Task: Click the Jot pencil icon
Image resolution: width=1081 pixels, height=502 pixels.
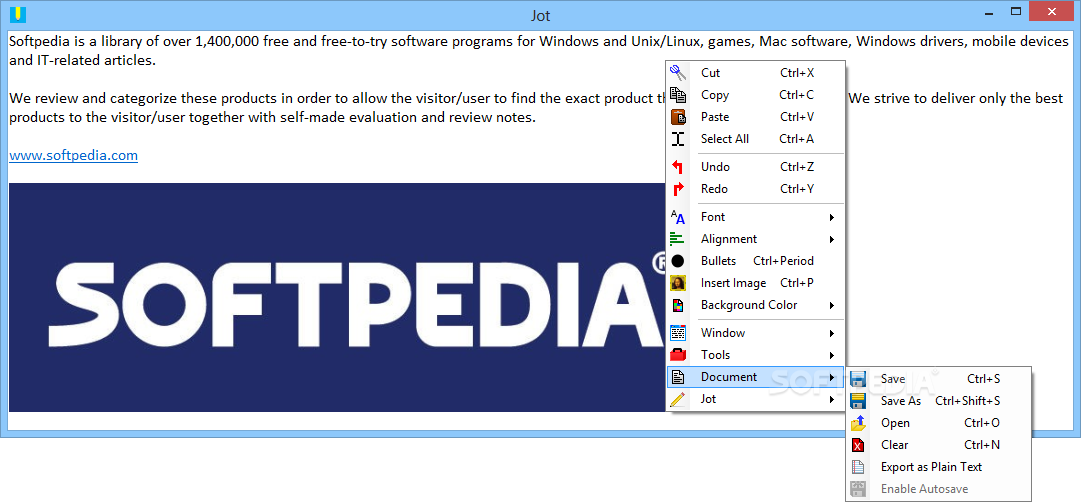Action: click(678, 399)
